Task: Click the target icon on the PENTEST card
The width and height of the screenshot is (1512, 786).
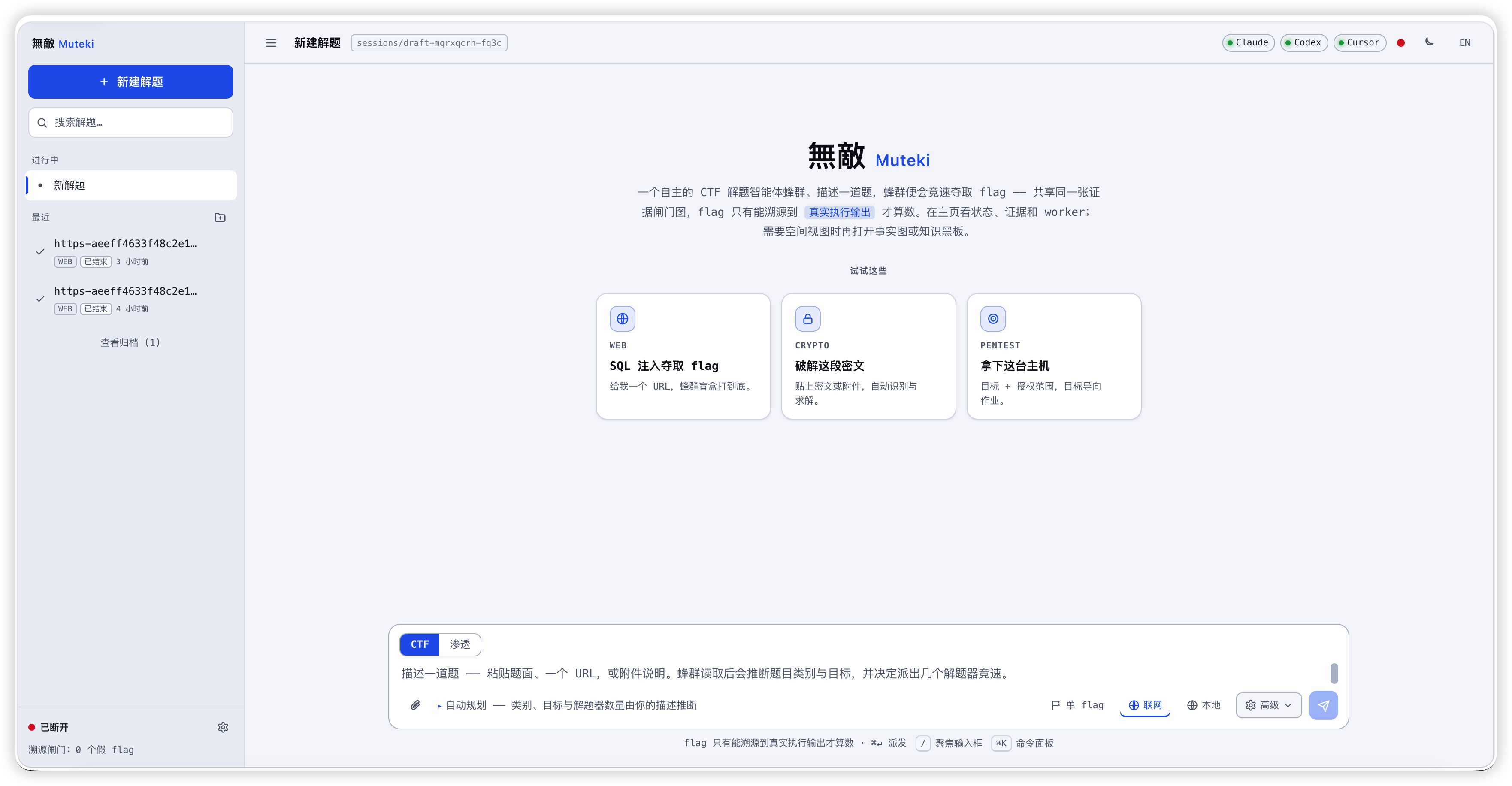Action: pyautogui.click(x=993, y=319)
